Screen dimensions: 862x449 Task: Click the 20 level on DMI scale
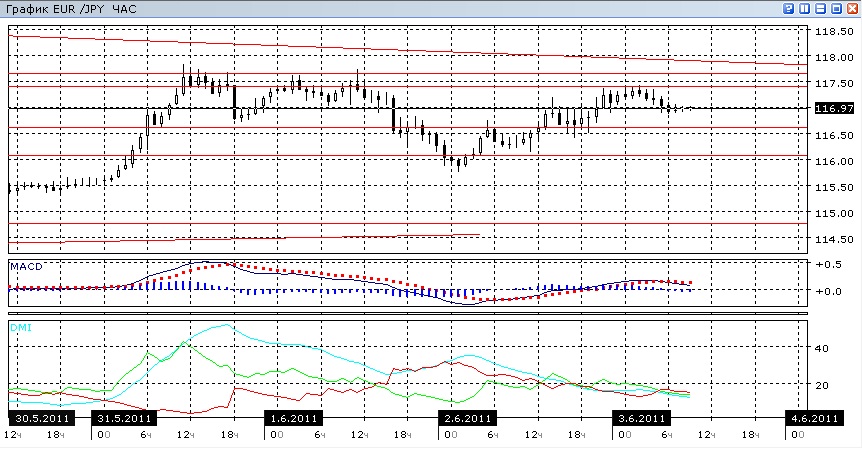(822, 386)
